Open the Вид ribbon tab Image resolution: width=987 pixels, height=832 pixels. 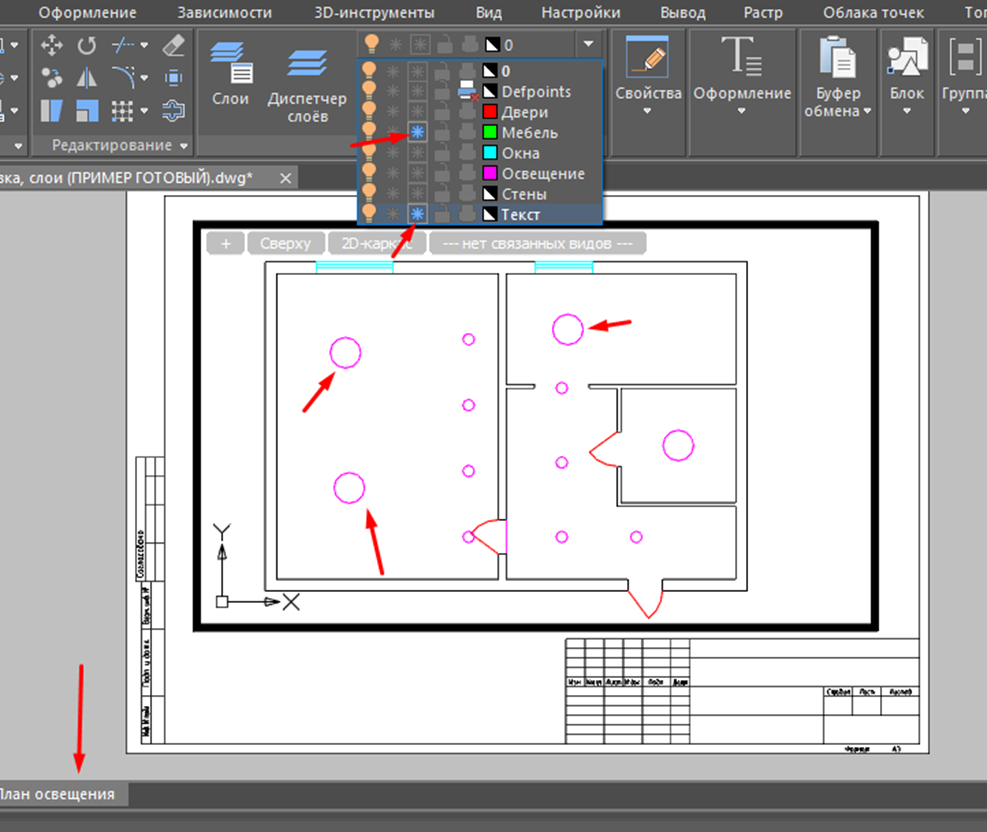489,13
